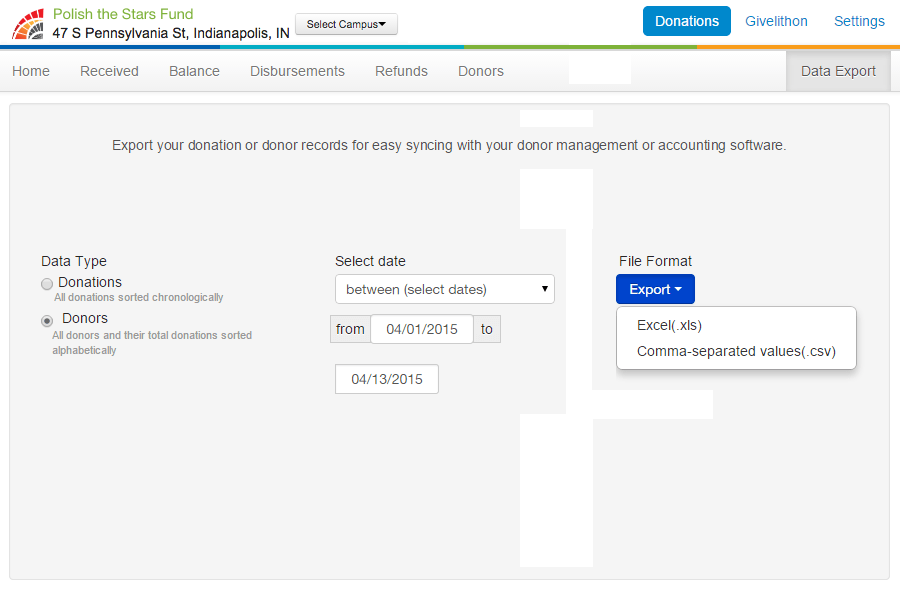View the Refunds tab

point(401,71)
